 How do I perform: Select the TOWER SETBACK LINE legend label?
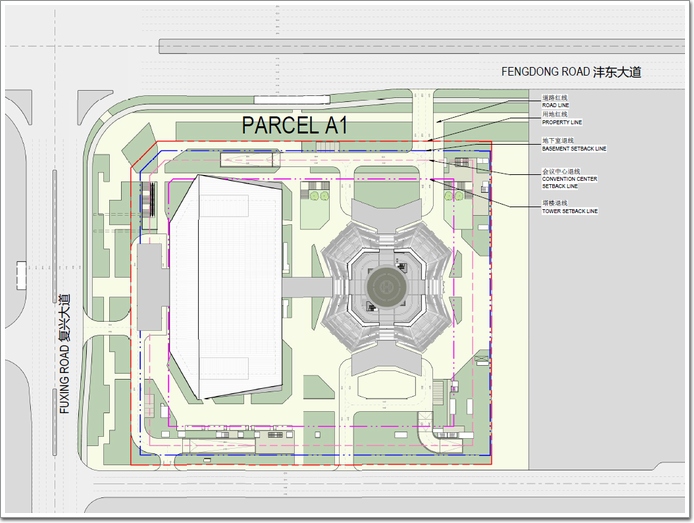click(569, 211)
